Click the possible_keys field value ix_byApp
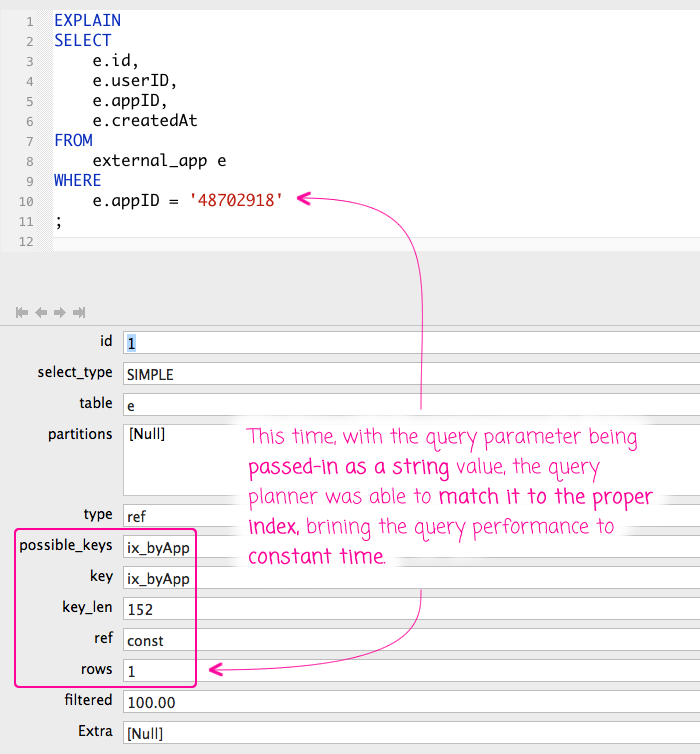 (158, 546)
